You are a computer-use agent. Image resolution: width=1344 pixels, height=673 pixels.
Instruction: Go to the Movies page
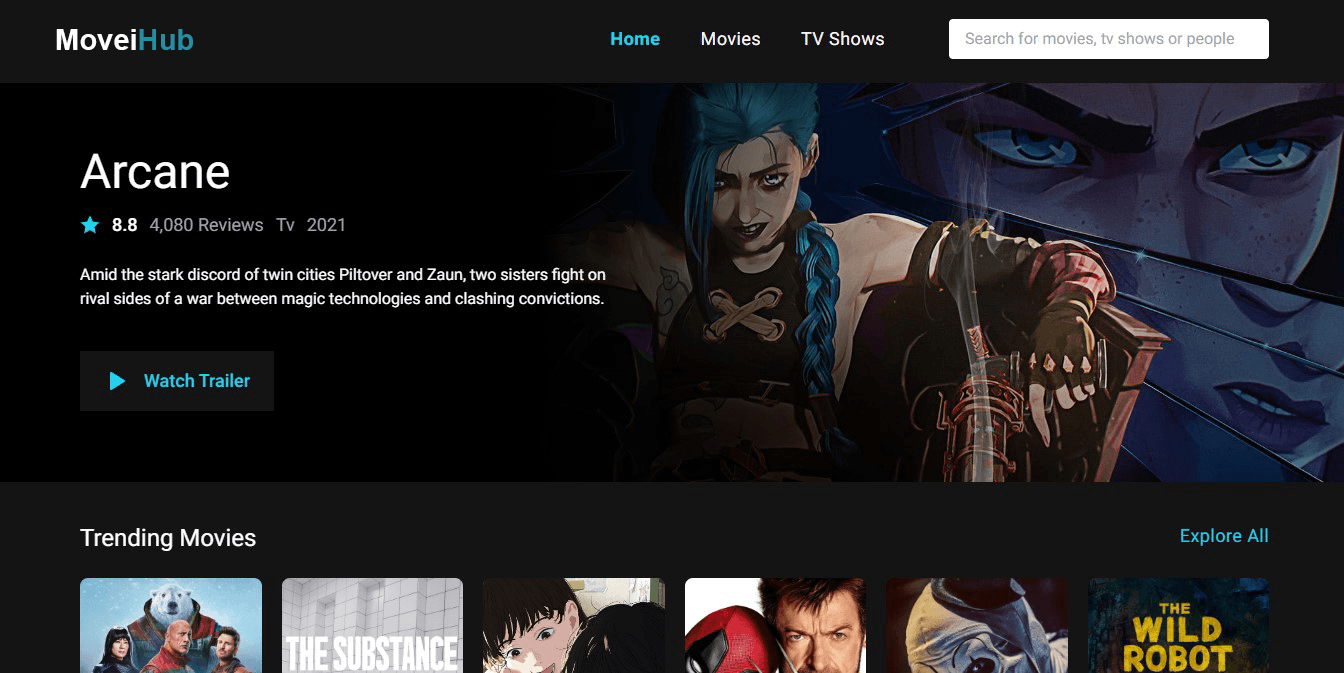(x=730, y=39)
